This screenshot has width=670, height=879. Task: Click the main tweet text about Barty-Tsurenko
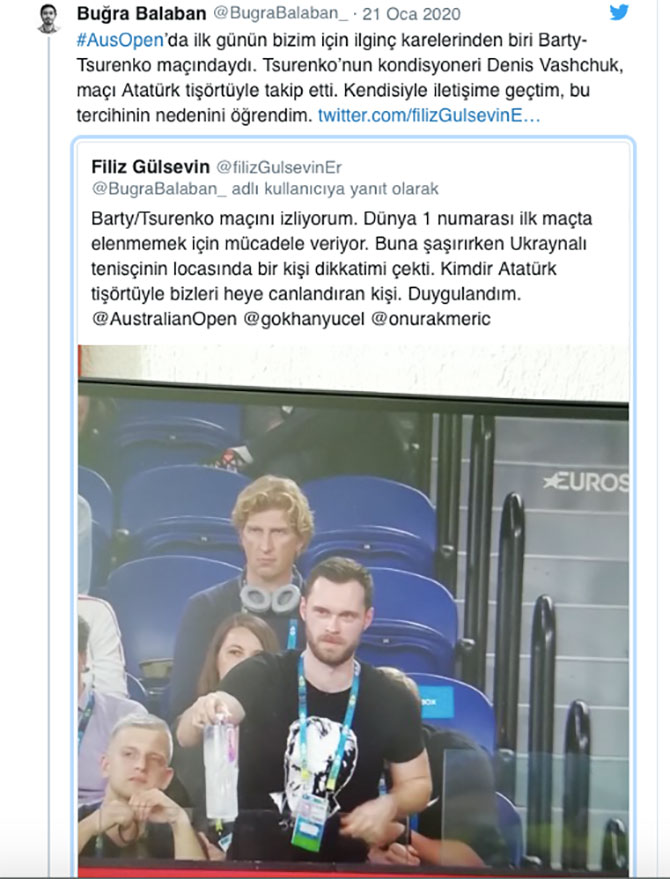[x=350, y=78]
